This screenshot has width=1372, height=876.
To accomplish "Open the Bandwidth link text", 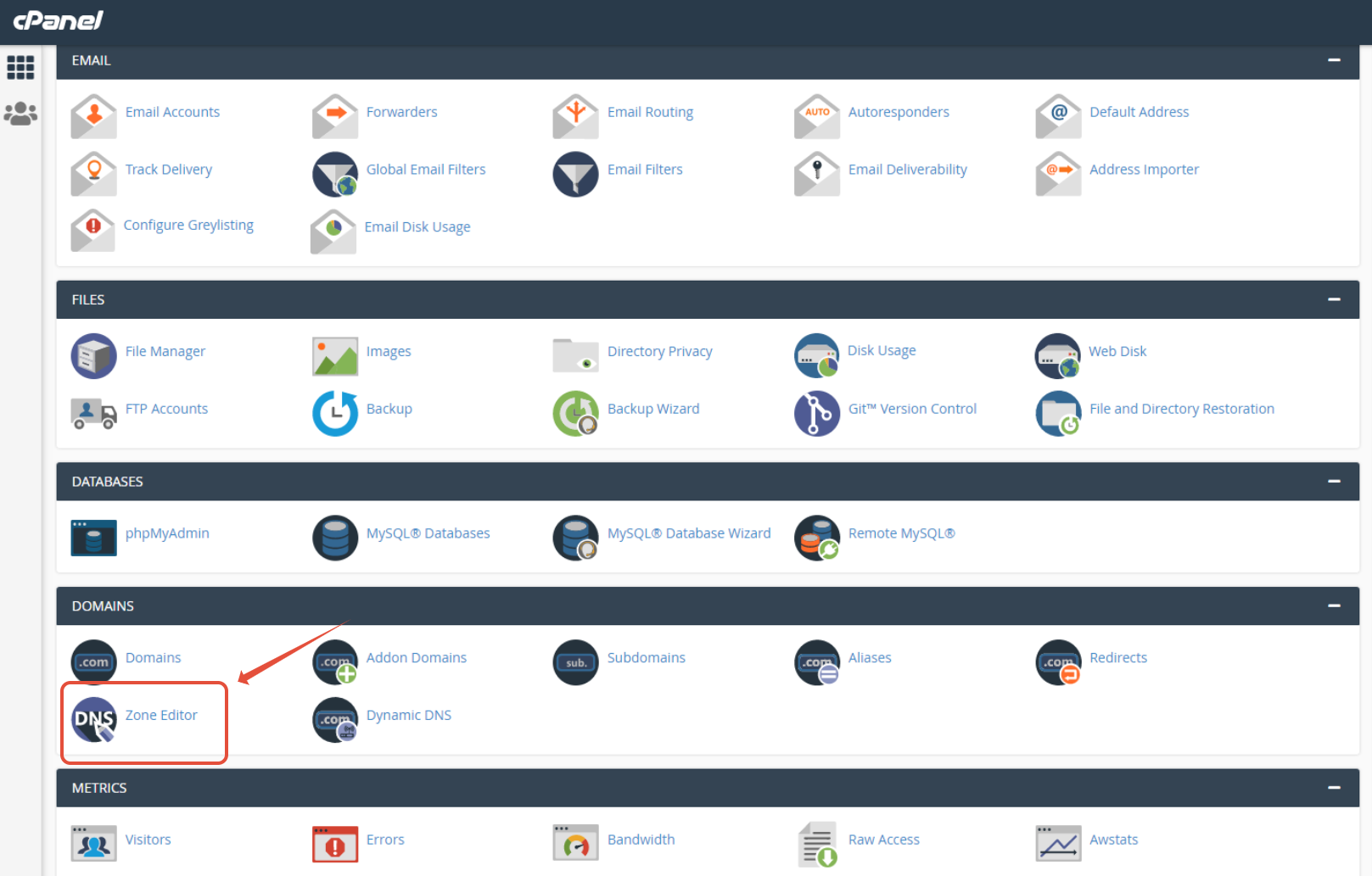I will coord(641,840).
